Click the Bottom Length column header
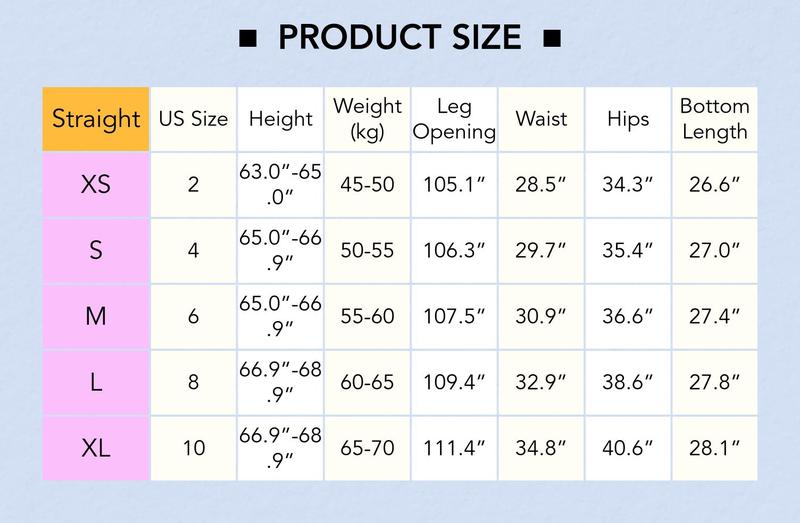This screenshot has width=800, height=523. pyautogui.click(x=714, y=119)
